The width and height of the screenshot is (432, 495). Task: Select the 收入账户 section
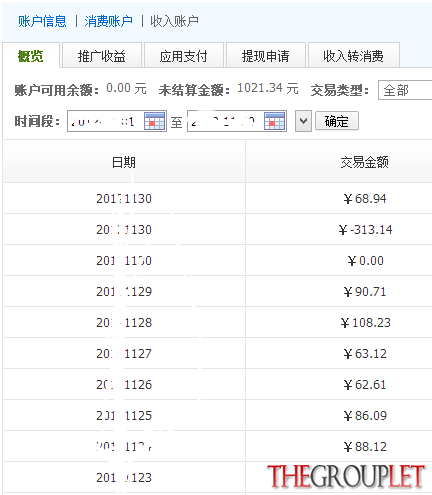(x=174, y=21)
